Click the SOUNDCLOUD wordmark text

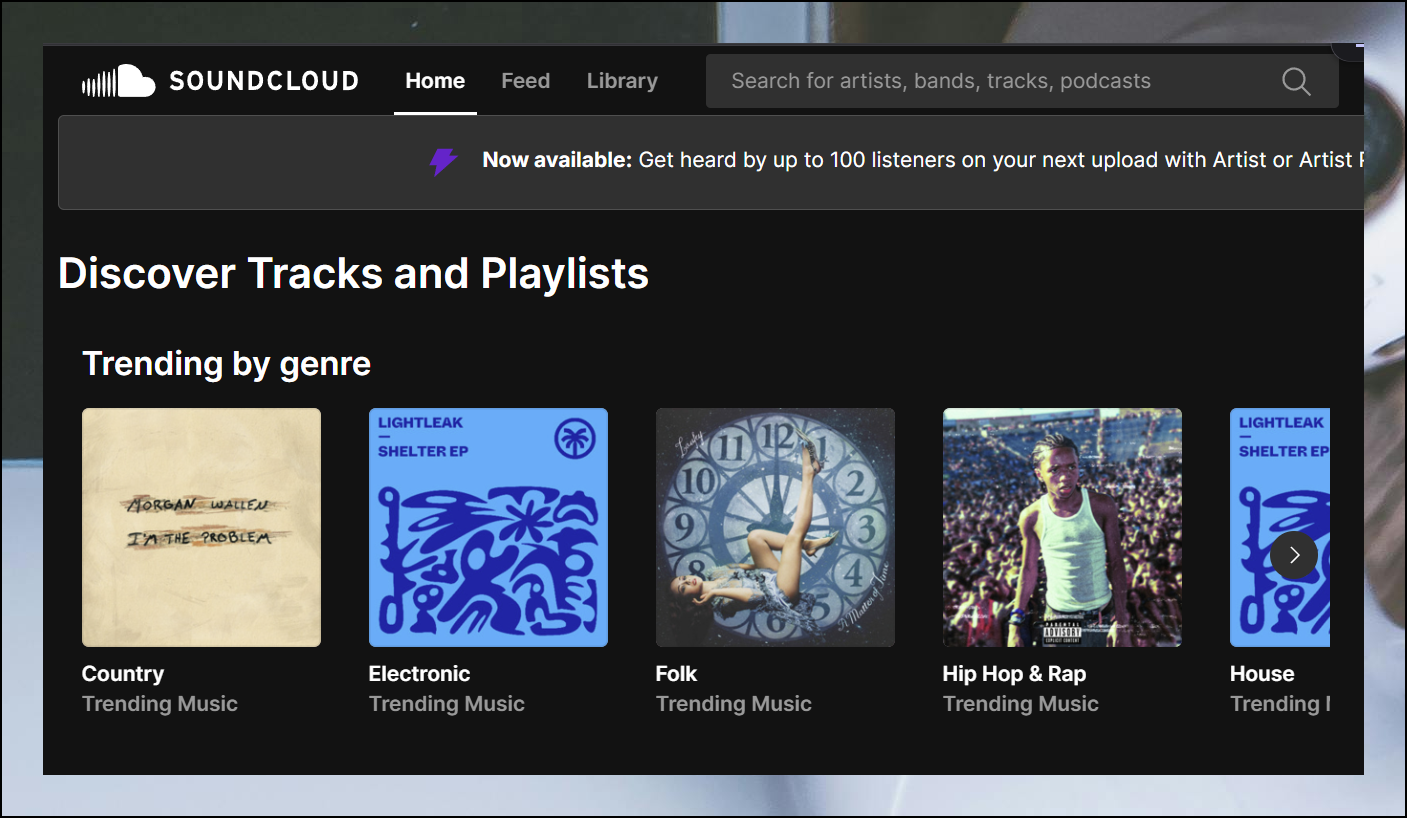[264, 81]
